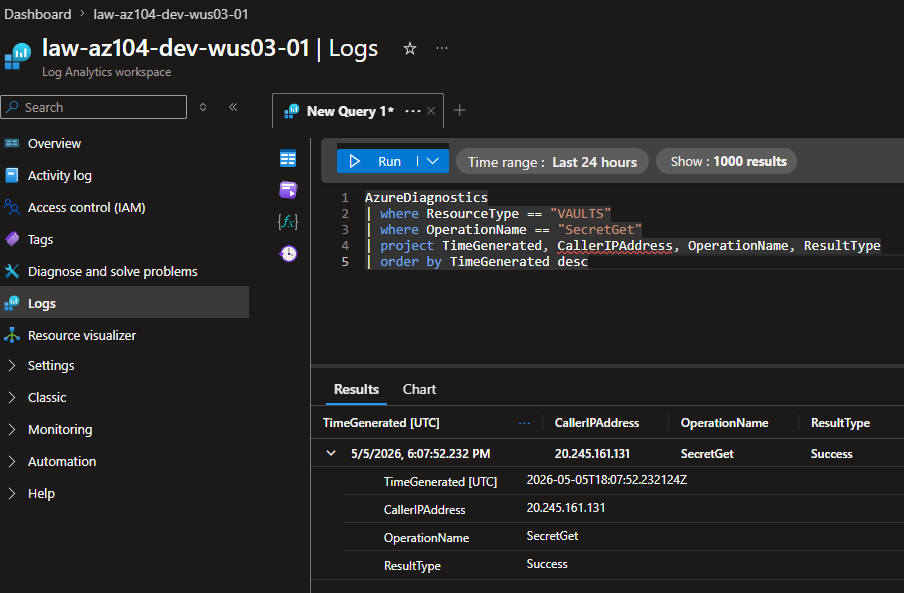Expand the Classic section
This screenshot has width=904, height=593.
12,397
